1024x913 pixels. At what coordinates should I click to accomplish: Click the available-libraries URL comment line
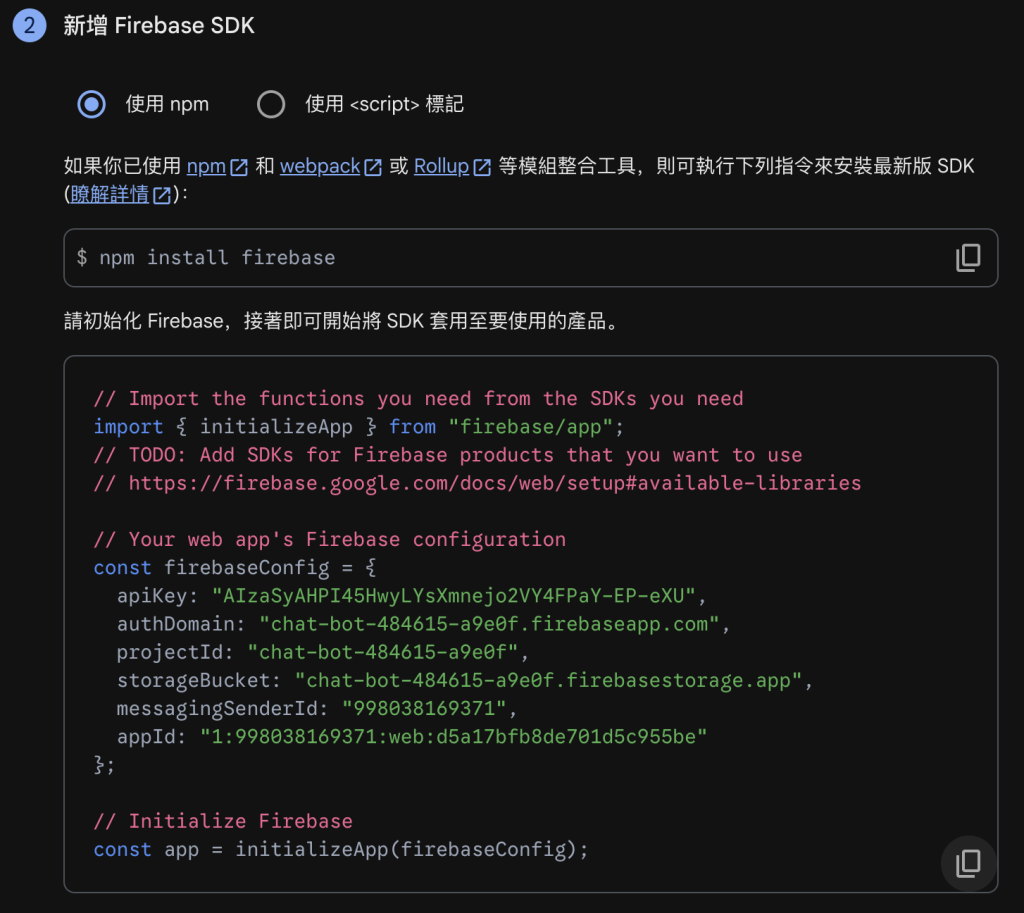477,483
